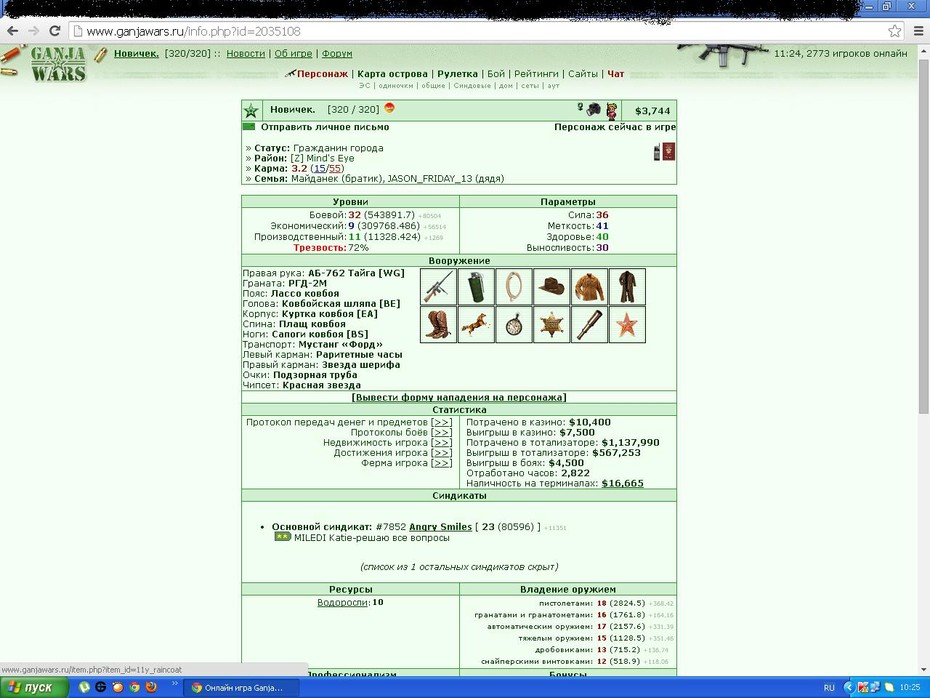Click the pixel character avatar in the profile header
This screenshot has width=930, height=698.
click(x=611, y=110)
